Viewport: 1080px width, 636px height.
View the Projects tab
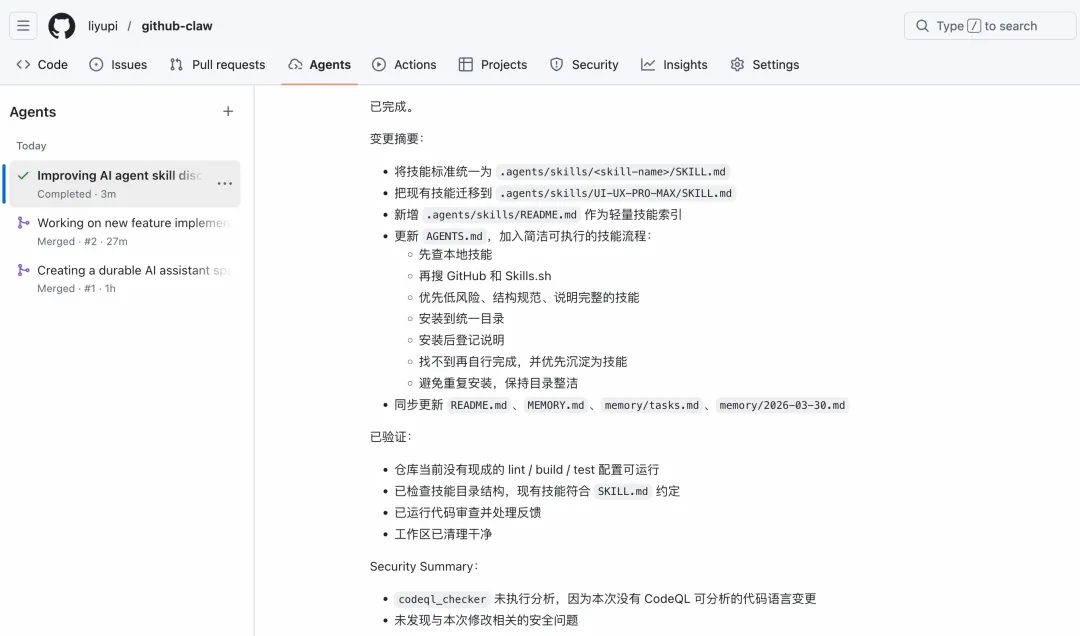pyautogui.click(x=492, y=65)
